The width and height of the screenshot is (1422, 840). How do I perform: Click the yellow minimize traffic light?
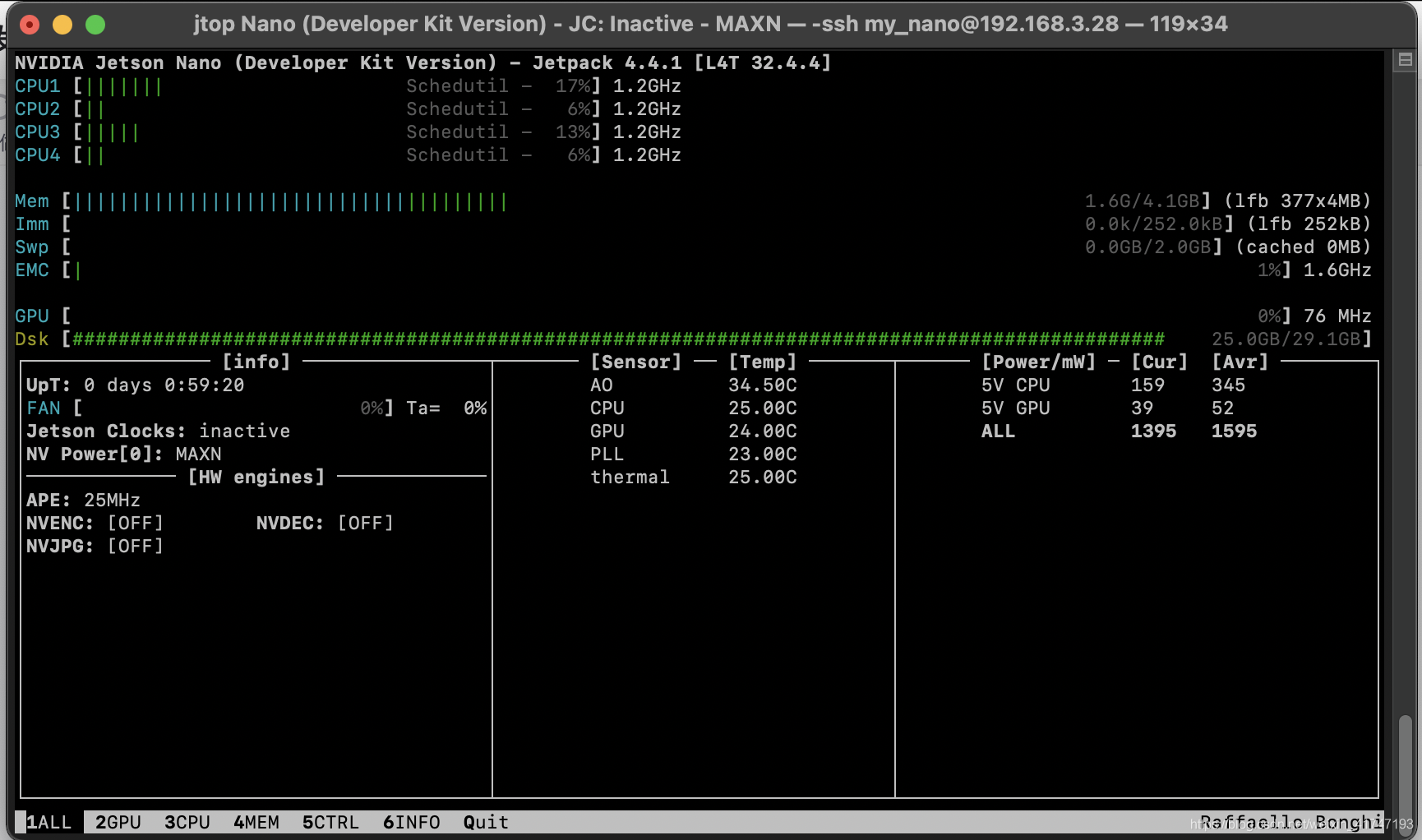pyautogui.click(x=63, y=25)
